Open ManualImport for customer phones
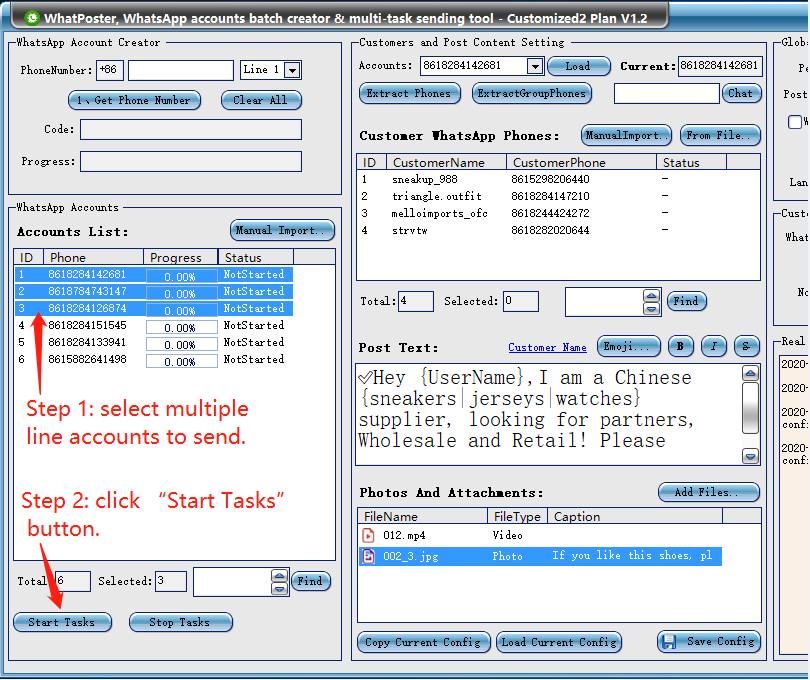Viewport: 810px width, 680px height. [626, 135]
